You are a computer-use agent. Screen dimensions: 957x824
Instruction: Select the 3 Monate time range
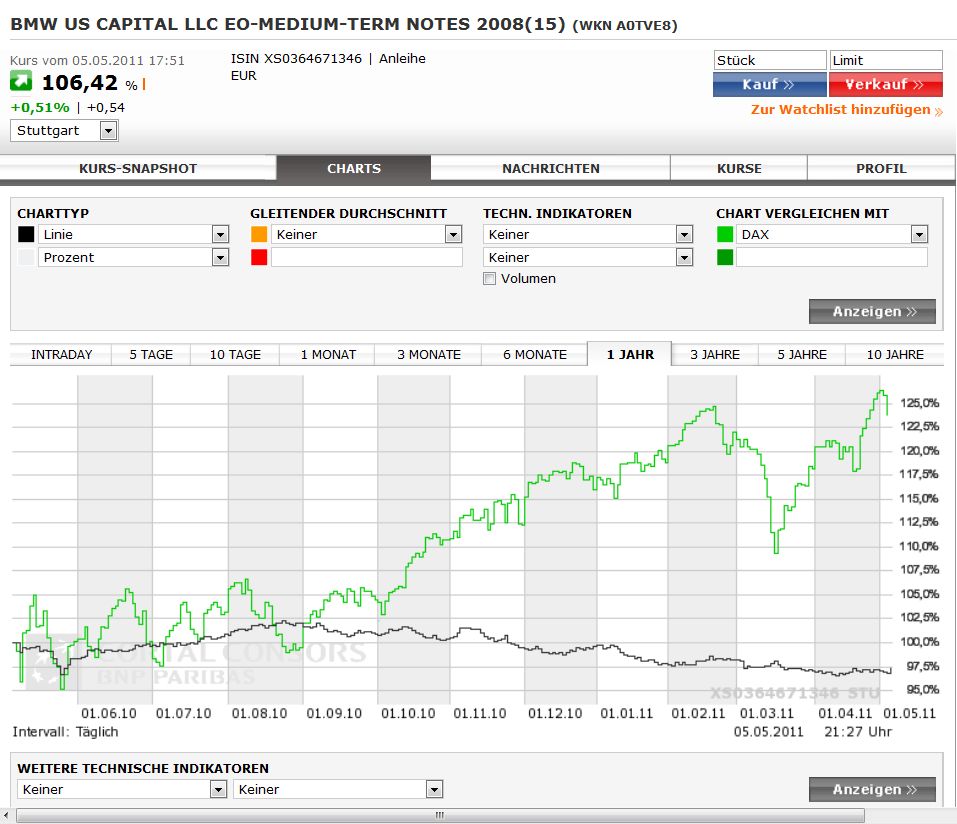[x=428, y=355]
